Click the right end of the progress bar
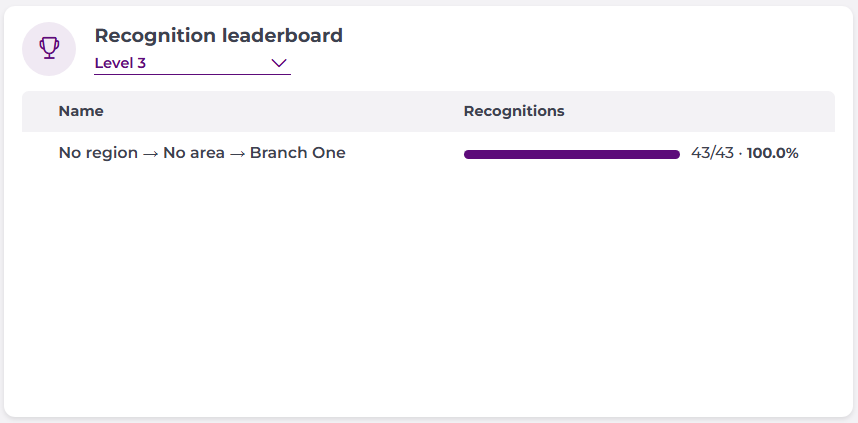 [676, 154]
